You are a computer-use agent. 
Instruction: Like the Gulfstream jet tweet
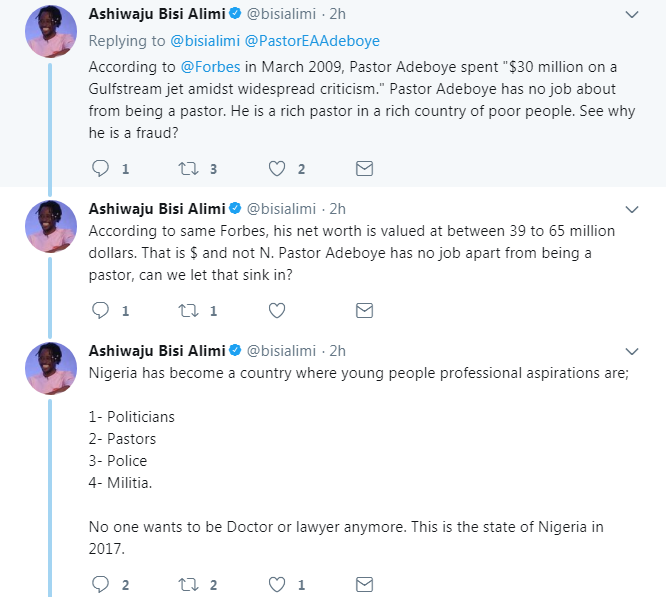click(x=279, y=168)
